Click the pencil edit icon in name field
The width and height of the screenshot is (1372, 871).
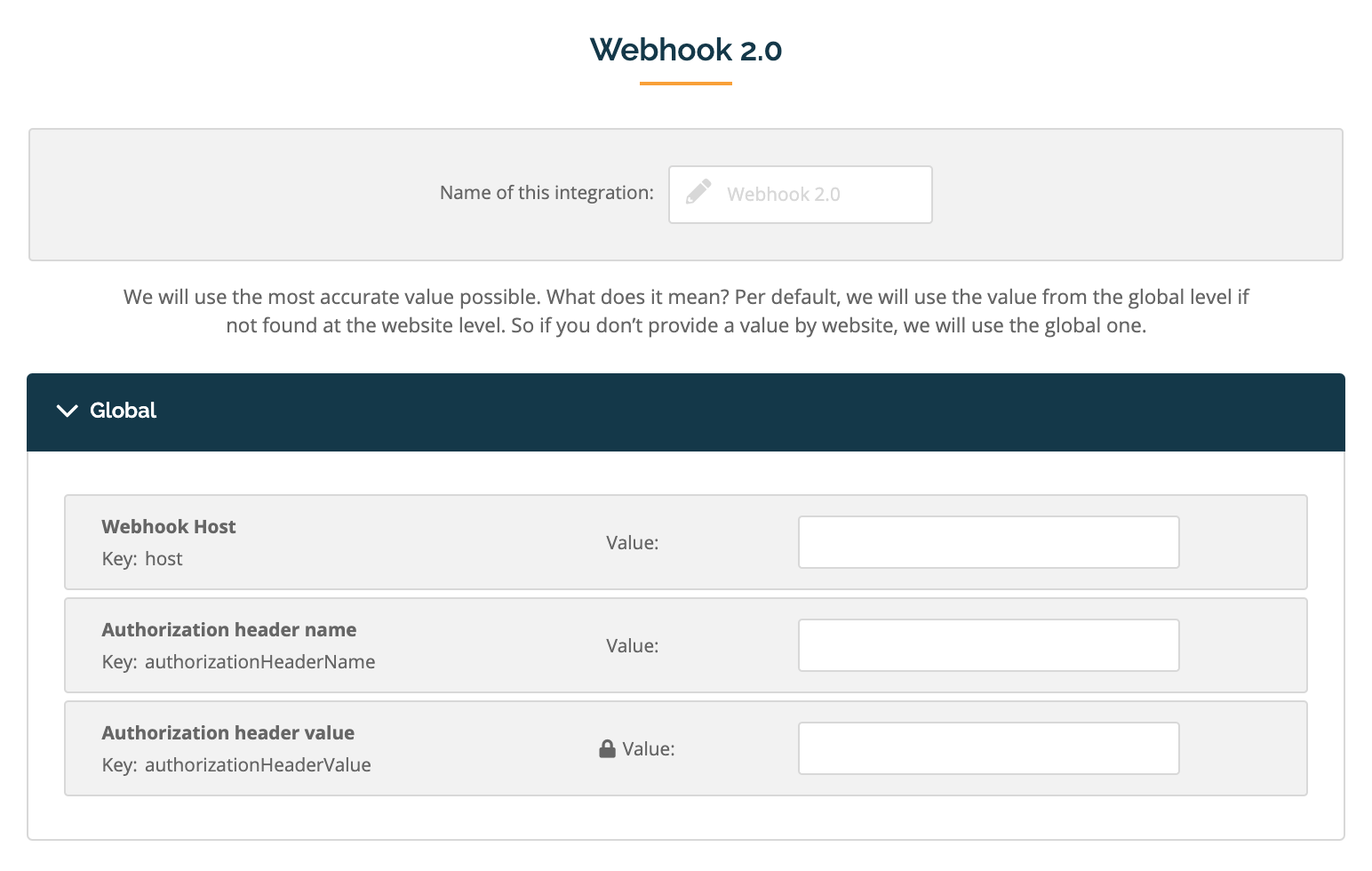tap(698, 192)
